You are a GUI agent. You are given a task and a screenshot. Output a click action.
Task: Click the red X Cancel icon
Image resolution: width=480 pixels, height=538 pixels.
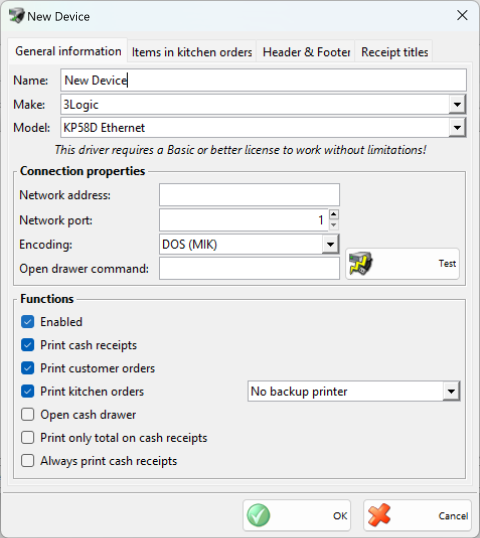click(379, 515)
